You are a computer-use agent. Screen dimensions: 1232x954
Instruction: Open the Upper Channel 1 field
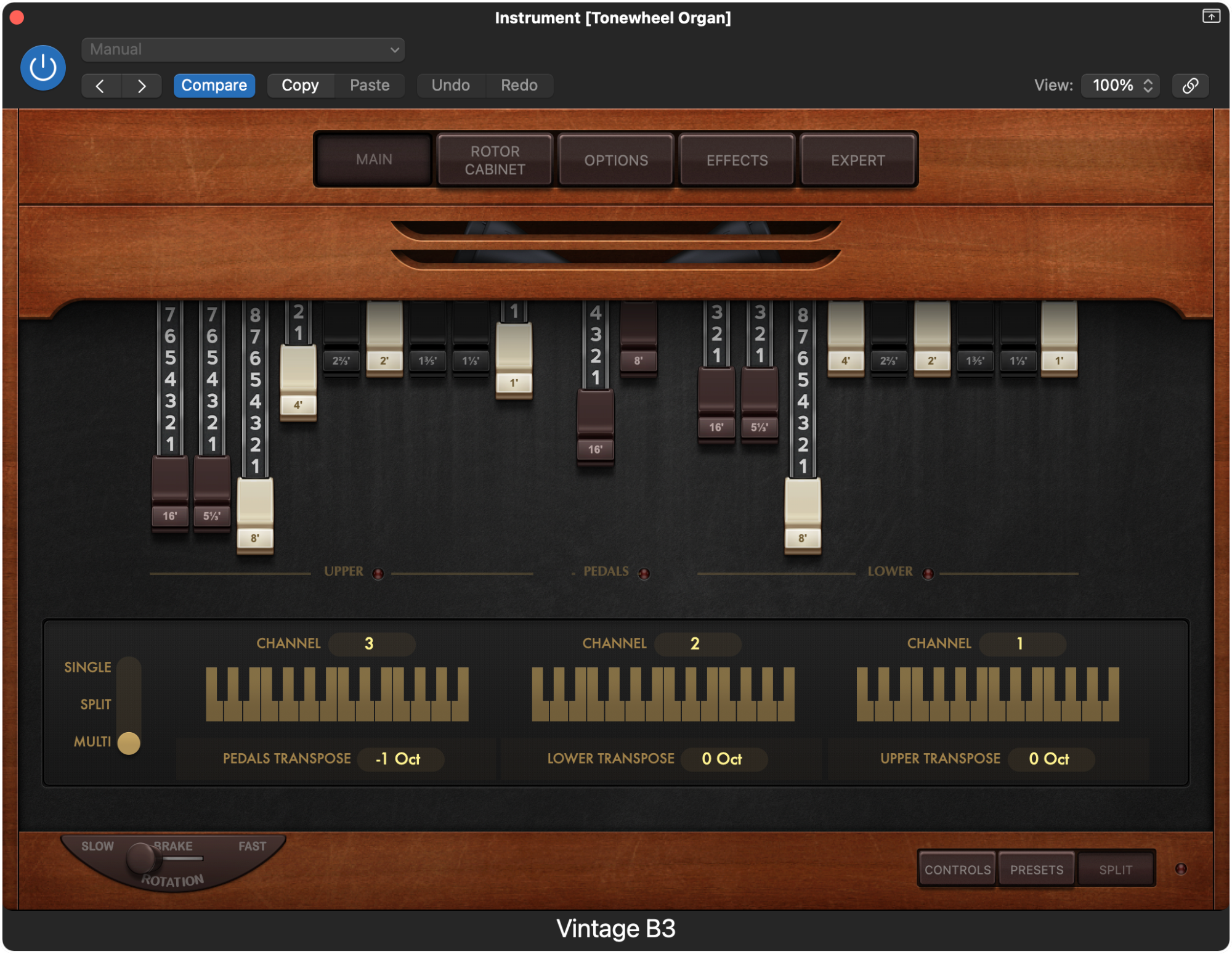coord(1022,644)
